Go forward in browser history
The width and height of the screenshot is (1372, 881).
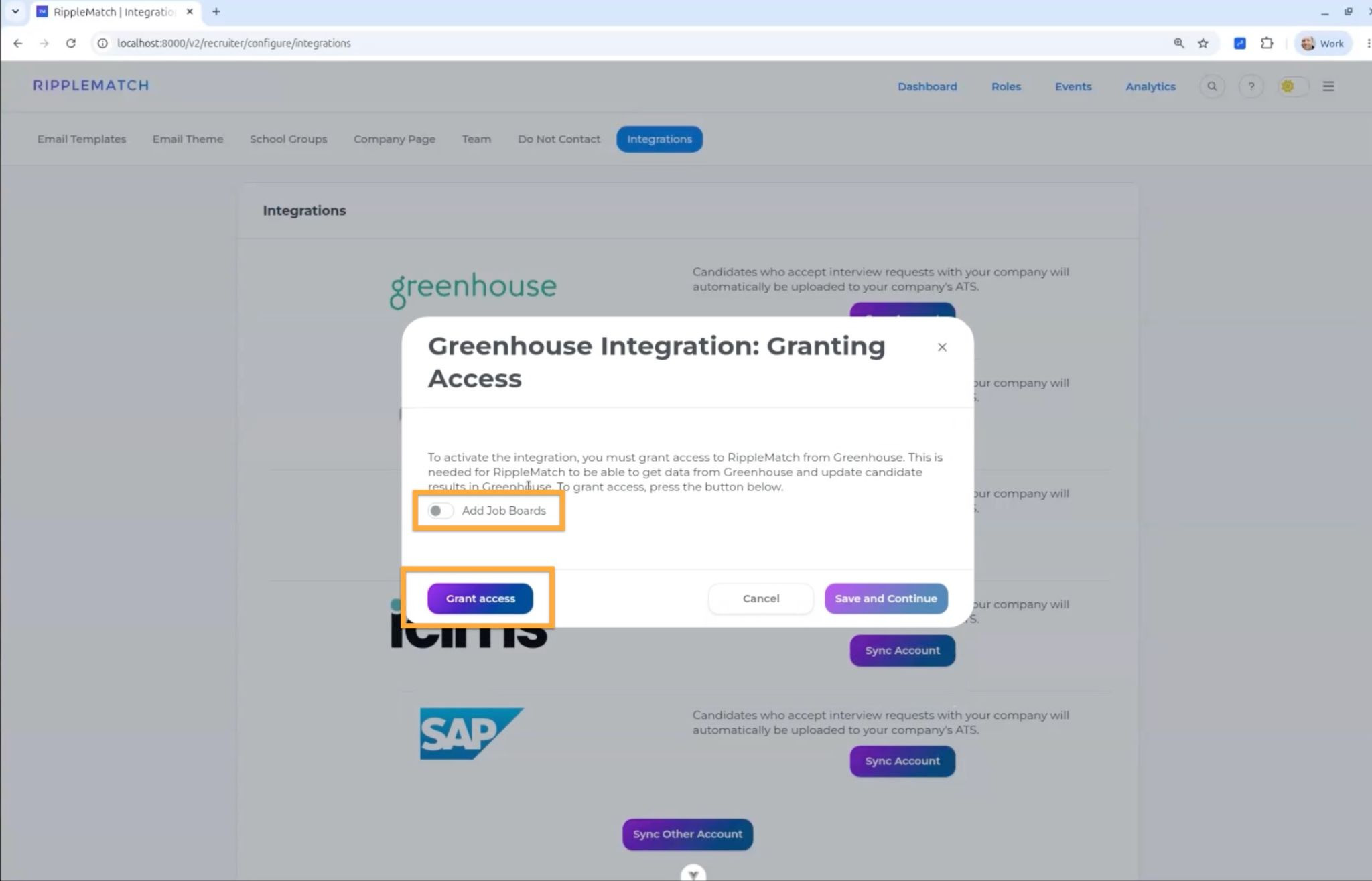(44, 43)
